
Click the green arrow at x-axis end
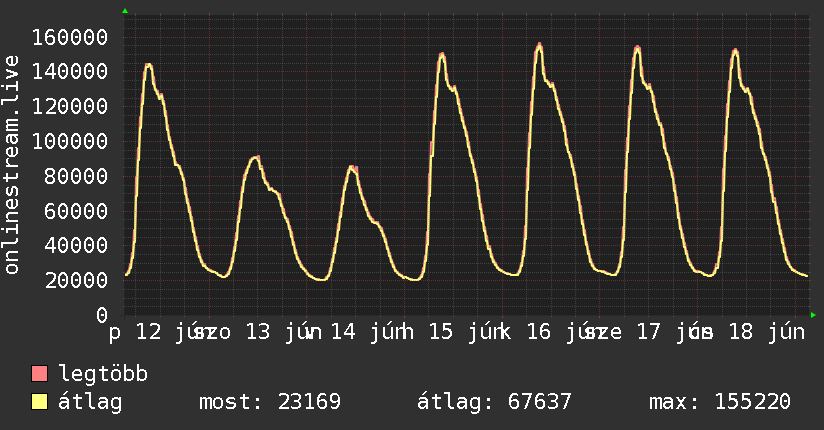coord(813,315)
